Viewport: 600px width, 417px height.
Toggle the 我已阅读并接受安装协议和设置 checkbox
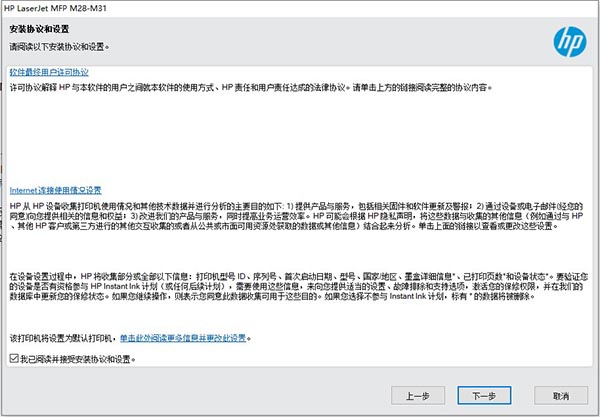click(x=14, y=358)
